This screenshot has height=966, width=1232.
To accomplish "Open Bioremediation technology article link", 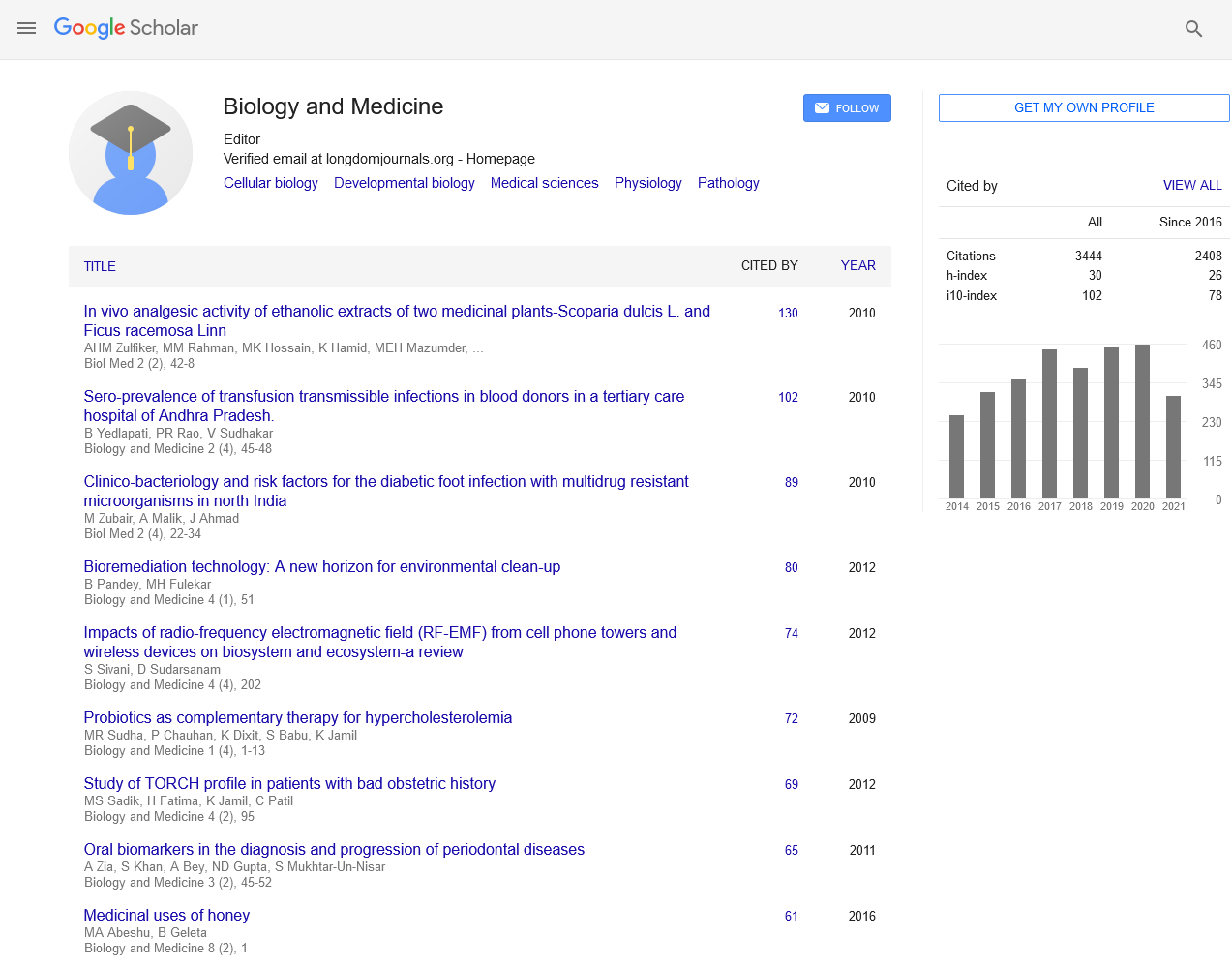I will pyautogui.click(x=321, y=566).
